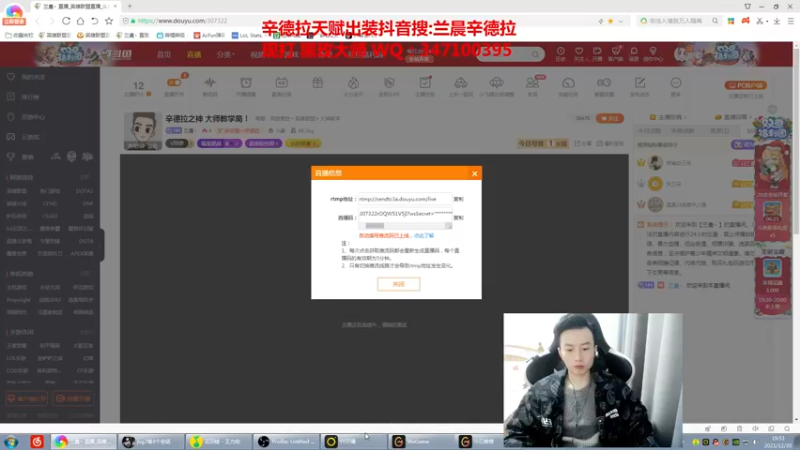Click the taskbar clock

(778, 442)
